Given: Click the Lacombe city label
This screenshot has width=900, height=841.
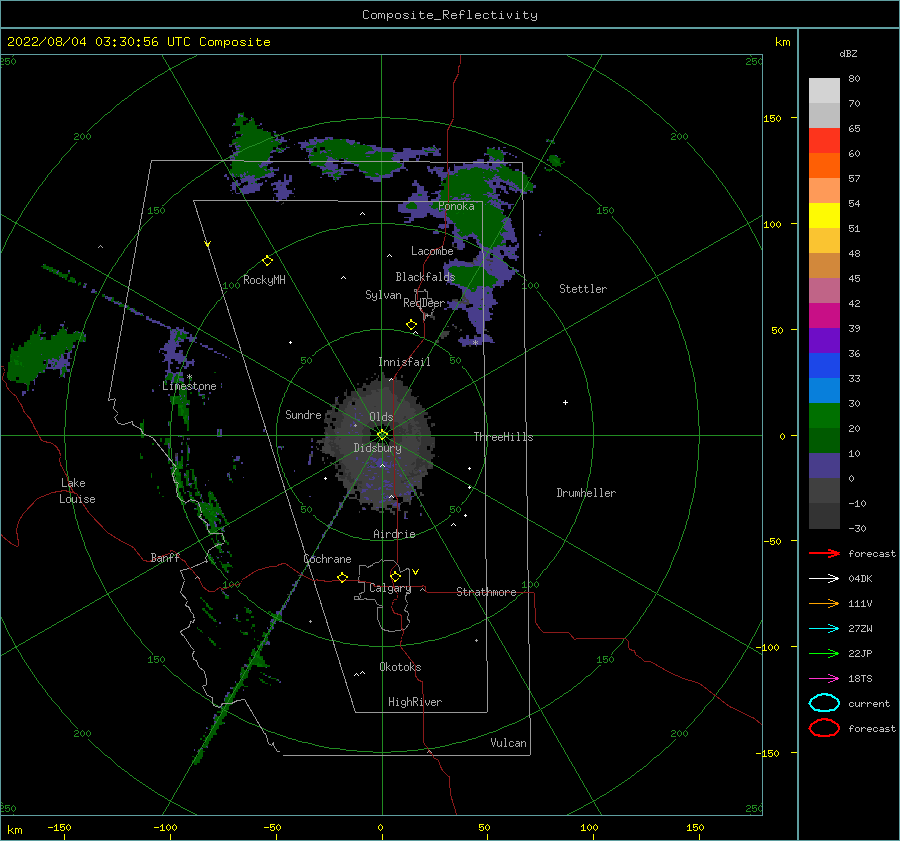Looking at the screenshot, I should [x=432, y=251].
